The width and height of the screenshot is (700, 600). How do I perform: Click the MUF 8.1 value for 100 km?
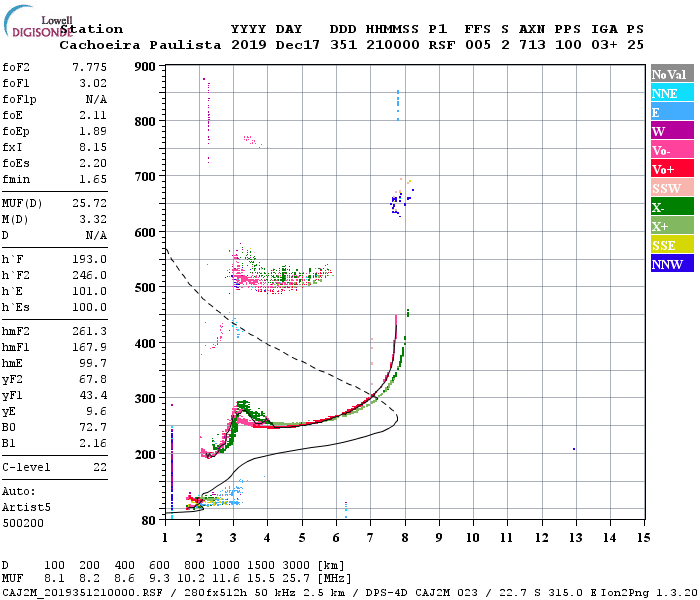coord(54,579)
